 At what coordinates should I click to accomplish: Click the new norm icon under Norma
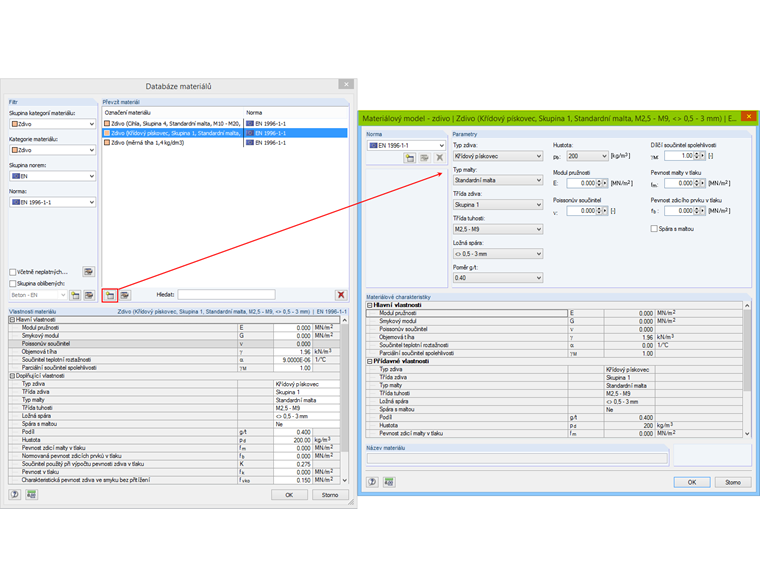tap(410, 158)
